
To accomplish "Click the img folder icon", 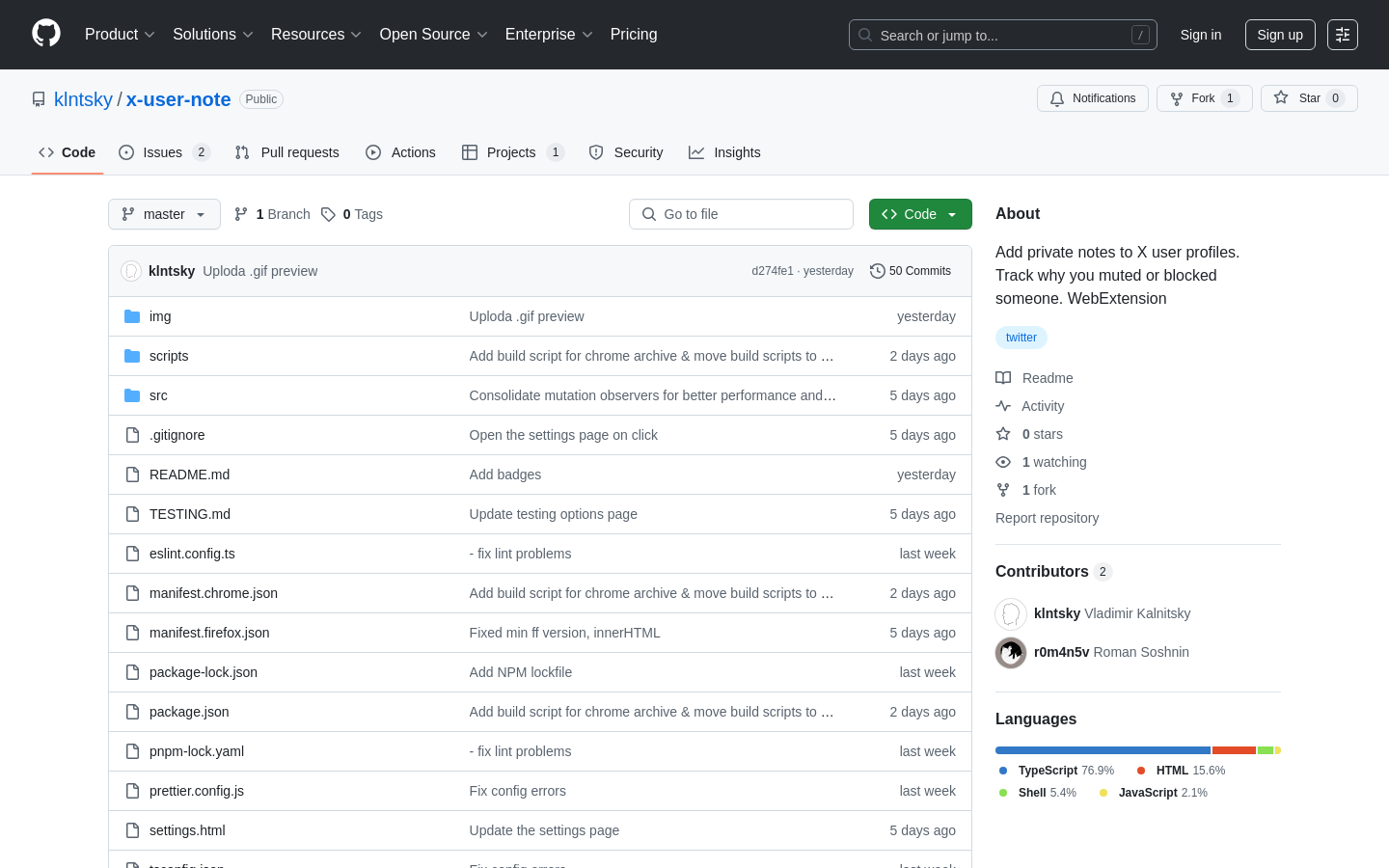I will tap(132, 316).
